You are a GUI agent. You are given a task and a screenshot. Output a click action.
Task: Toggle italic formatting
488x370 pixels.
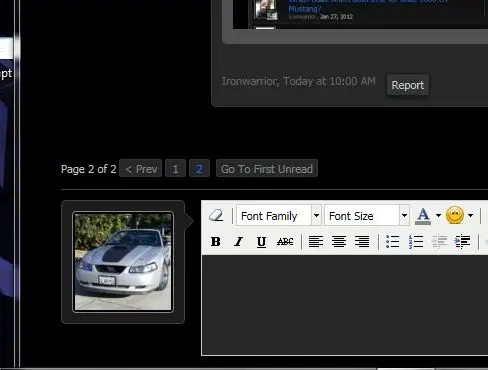(x=238, y=241)
